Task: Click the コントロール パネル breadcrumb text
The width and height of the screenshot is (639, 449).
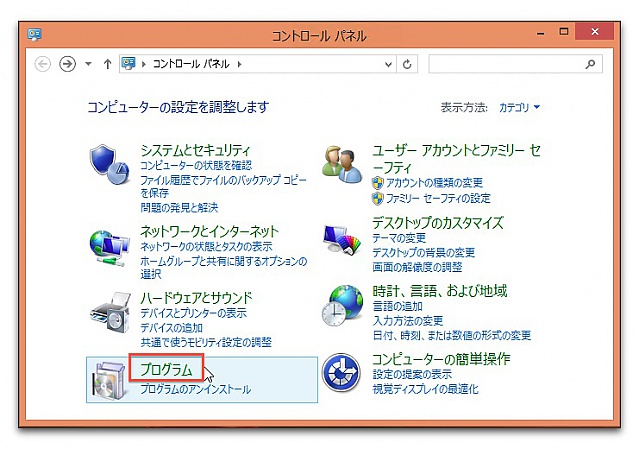Action: tap(191, 64)
